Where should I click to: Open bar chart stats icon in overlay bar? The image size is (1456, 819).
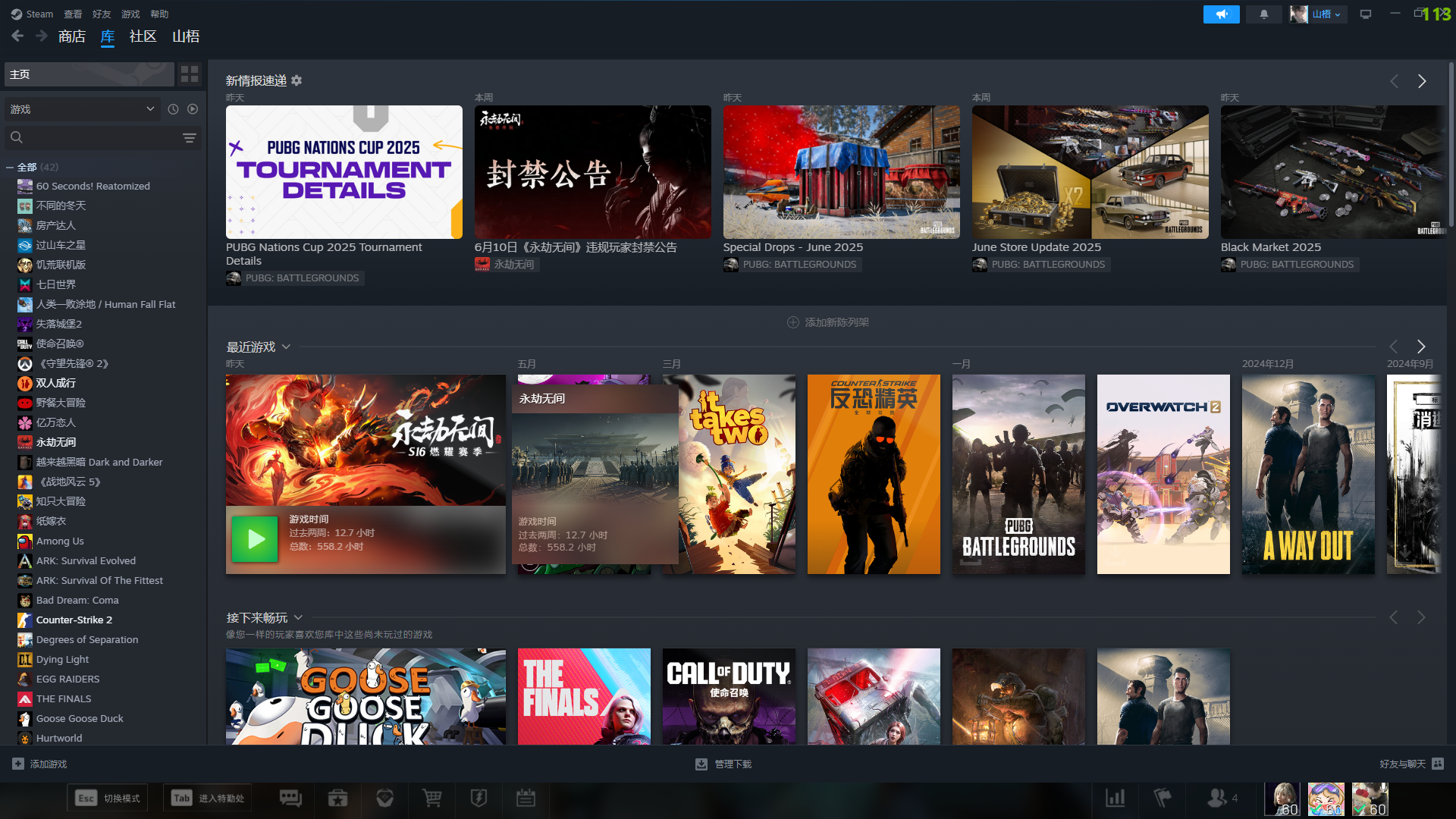click(1115, 798)
